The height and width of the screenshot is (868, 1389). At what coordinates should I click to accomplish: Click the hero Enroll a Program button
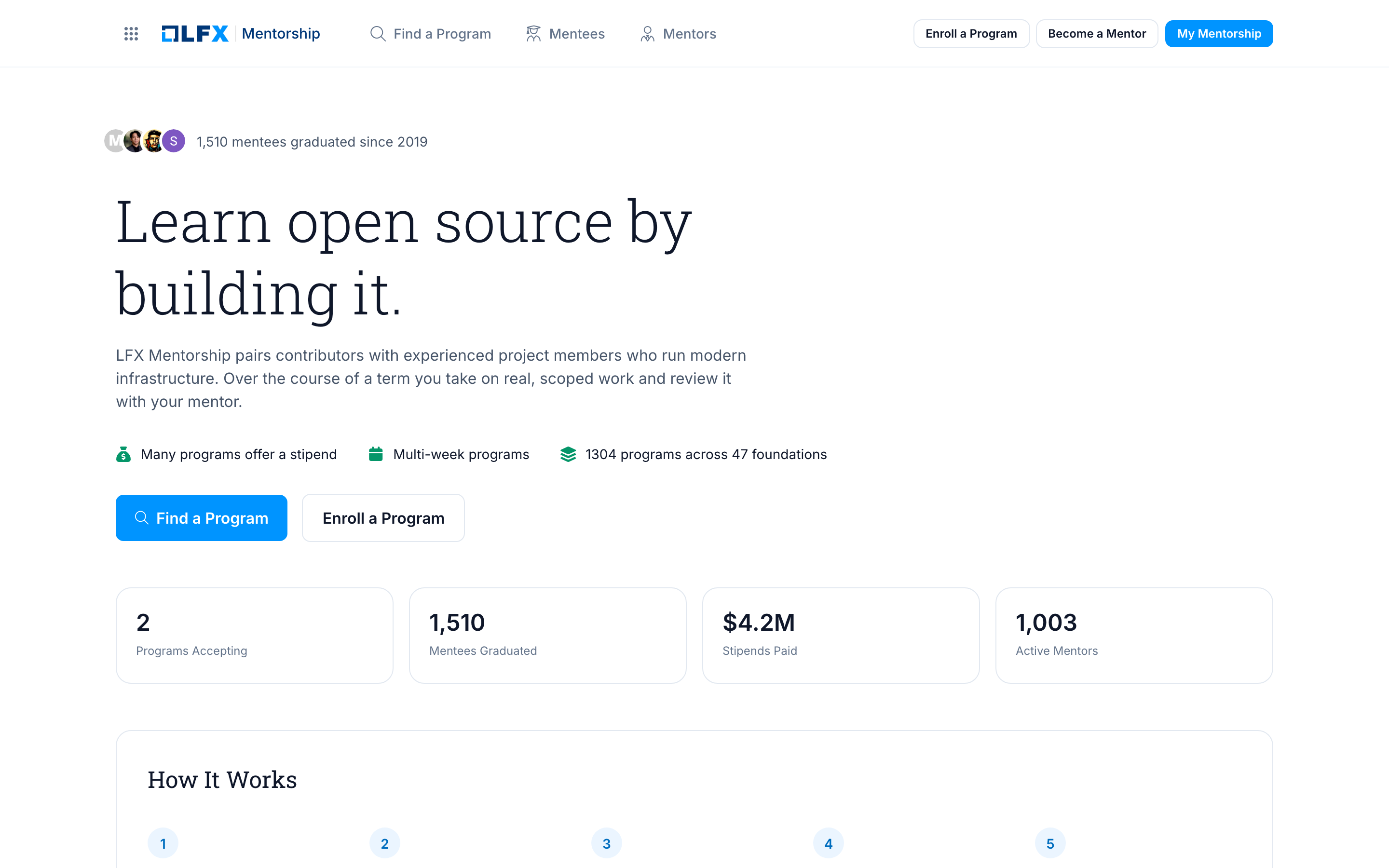383,518
